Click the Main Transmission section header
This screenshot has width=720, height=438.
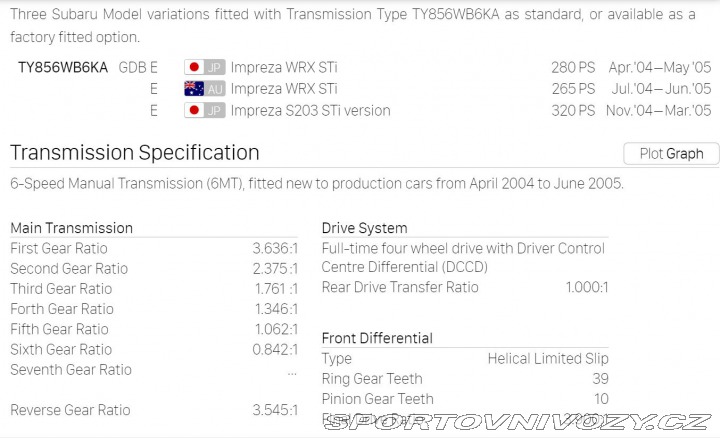72,228
